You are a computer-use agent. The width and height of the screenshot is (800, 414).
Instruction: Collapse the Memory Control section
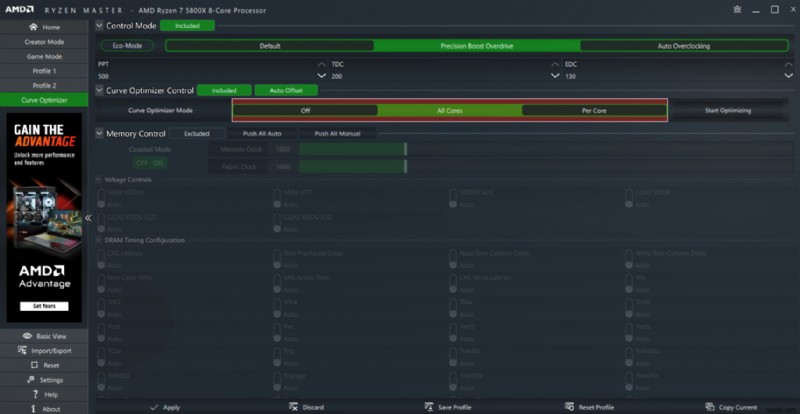99,134
